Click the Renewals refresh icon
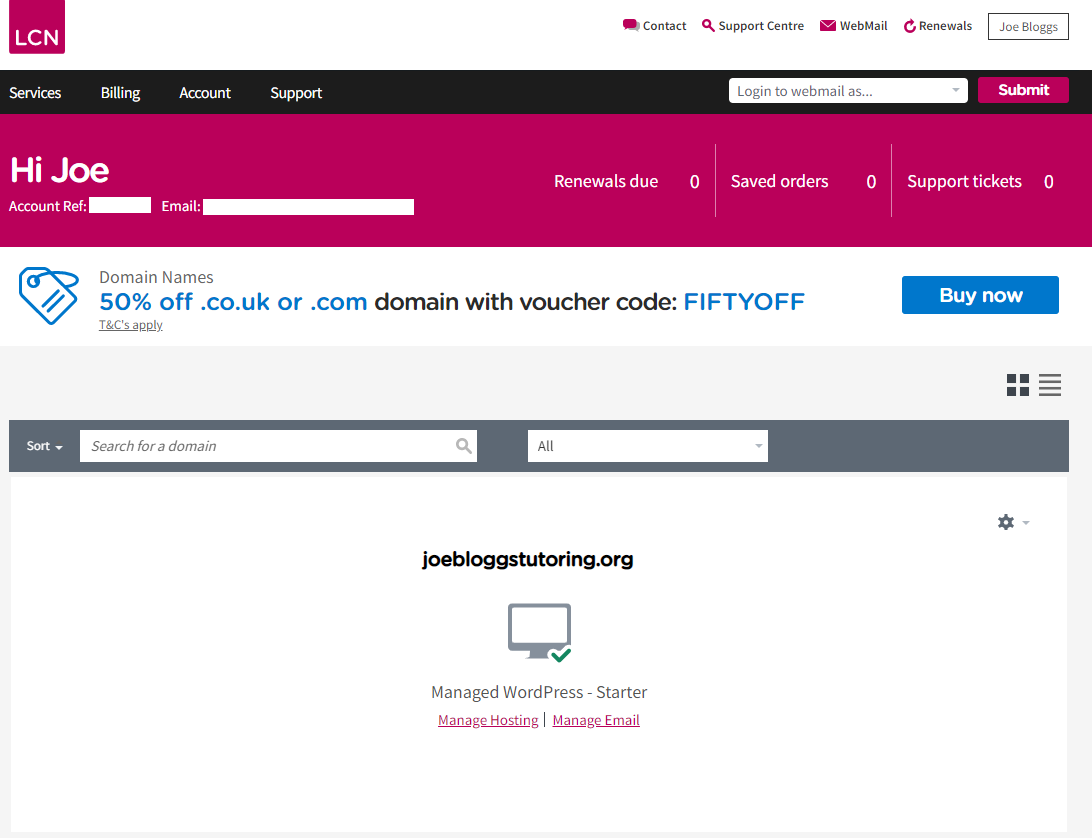This screenshot has height=838, width=1092. tap(907, 24)
